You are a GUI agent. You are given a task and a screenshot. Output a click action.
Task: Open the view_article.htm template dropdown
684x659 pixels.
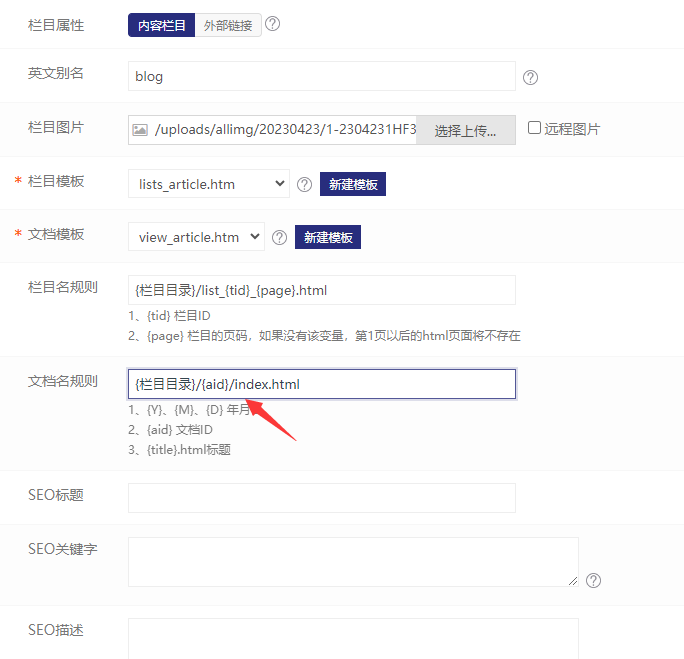tap(196, 237)
